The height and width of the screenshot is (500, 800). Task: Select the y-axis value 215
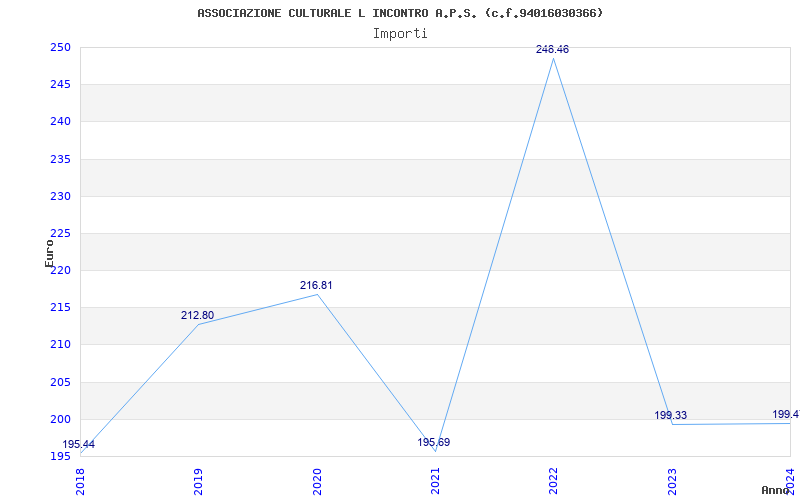point(60,308)
